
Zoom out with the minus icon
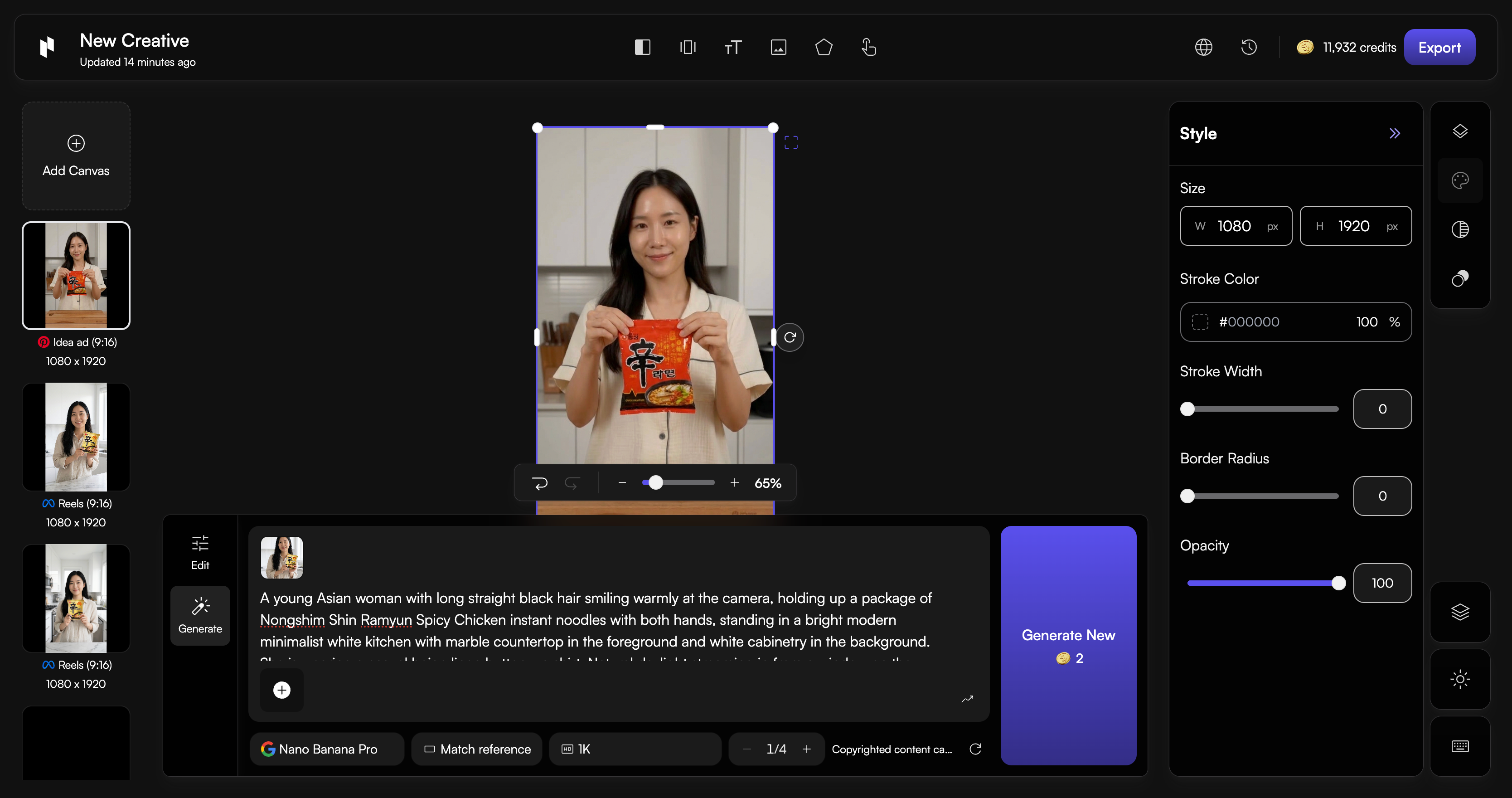(622, 483)
